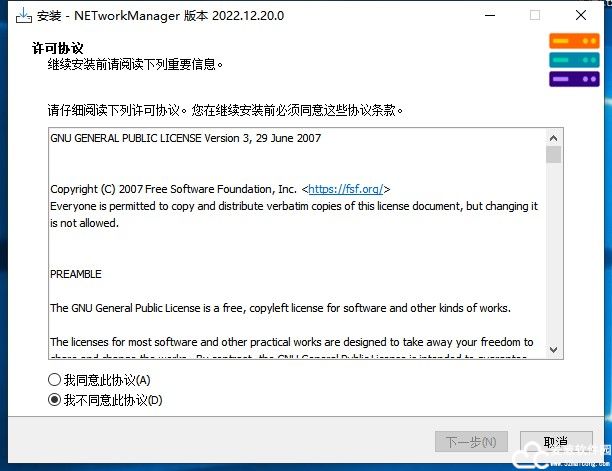Click the title bar text NETworkManager 版本
612x471 pixels.
coord(141,16)
